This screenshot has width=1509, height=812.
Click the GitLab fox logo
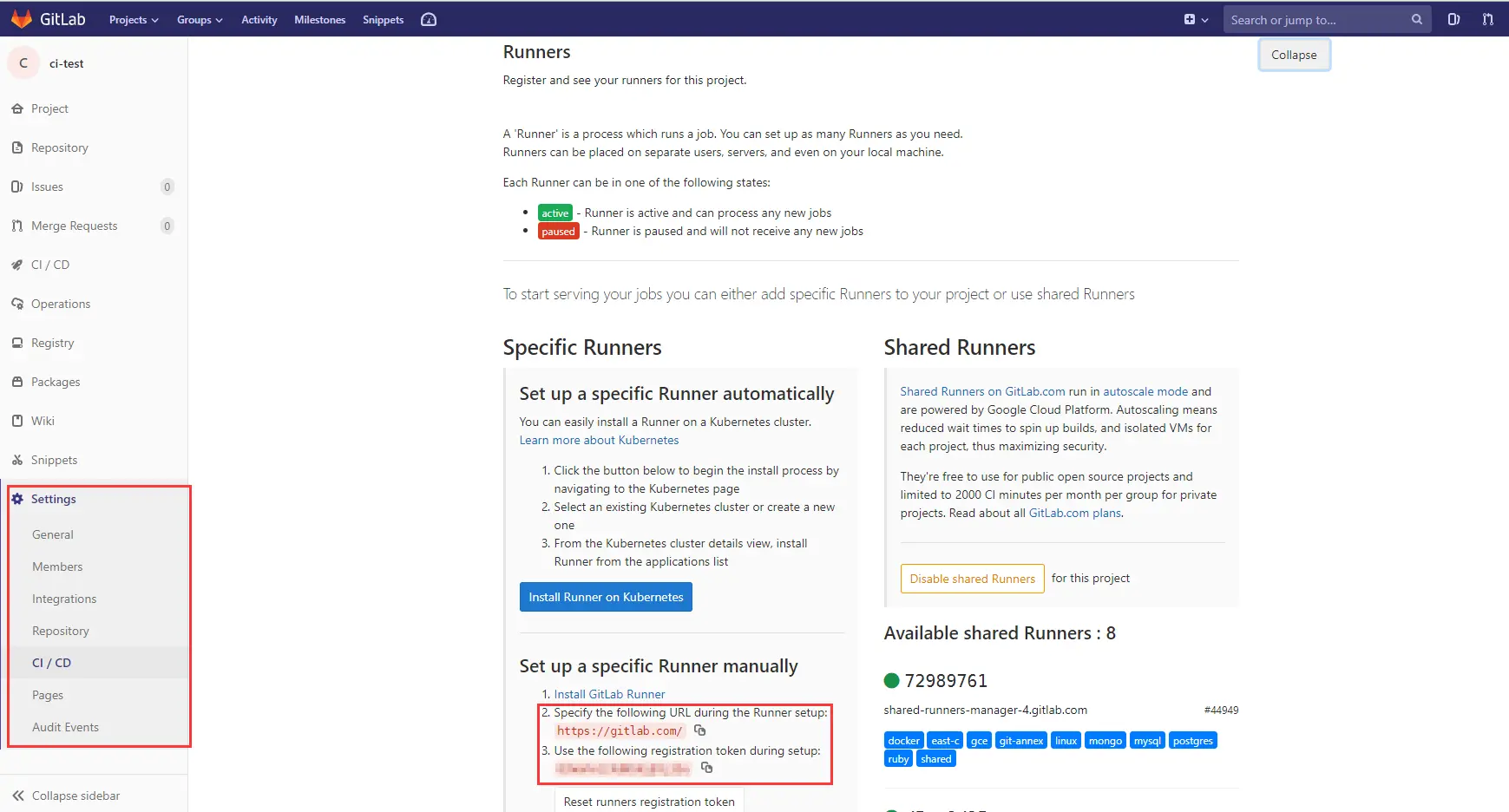pyautogui.click(x=22, y=19)
